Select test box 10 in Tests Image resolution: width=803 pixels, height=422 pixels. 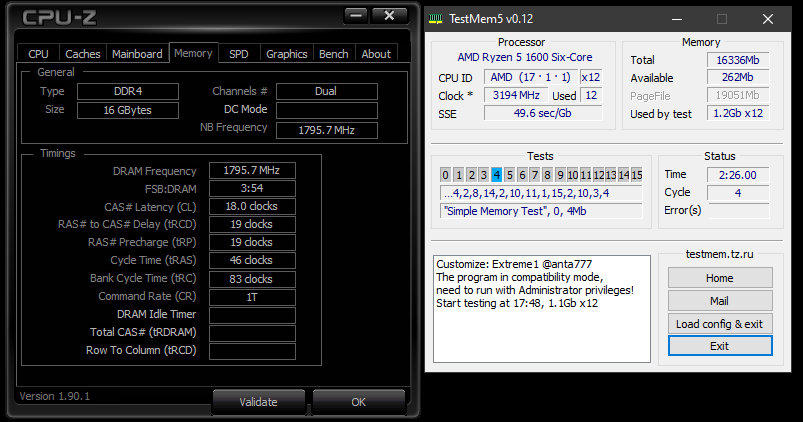(573, 175)
